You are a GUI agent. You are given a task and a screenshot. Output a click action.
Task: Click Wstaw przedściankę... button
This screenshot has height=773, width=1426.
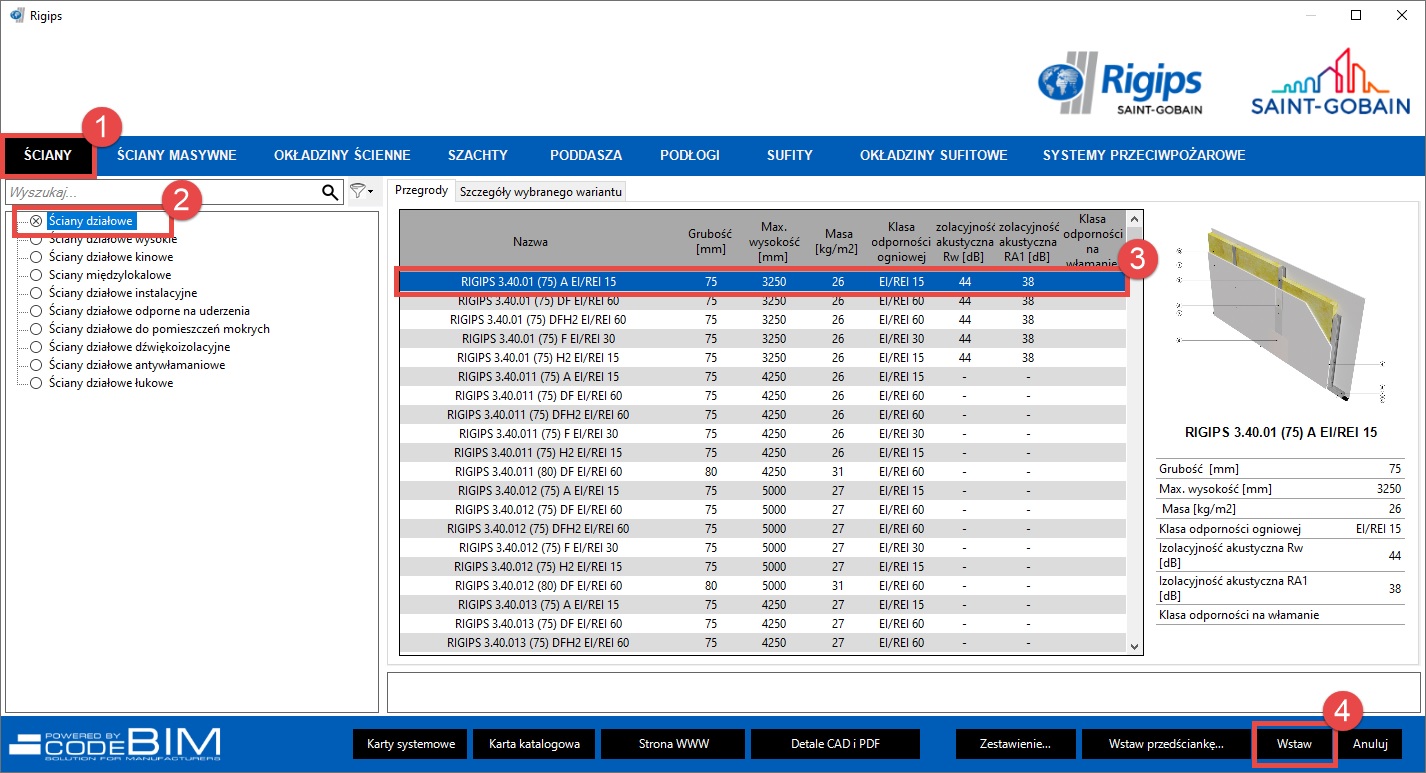[1166, 744]
